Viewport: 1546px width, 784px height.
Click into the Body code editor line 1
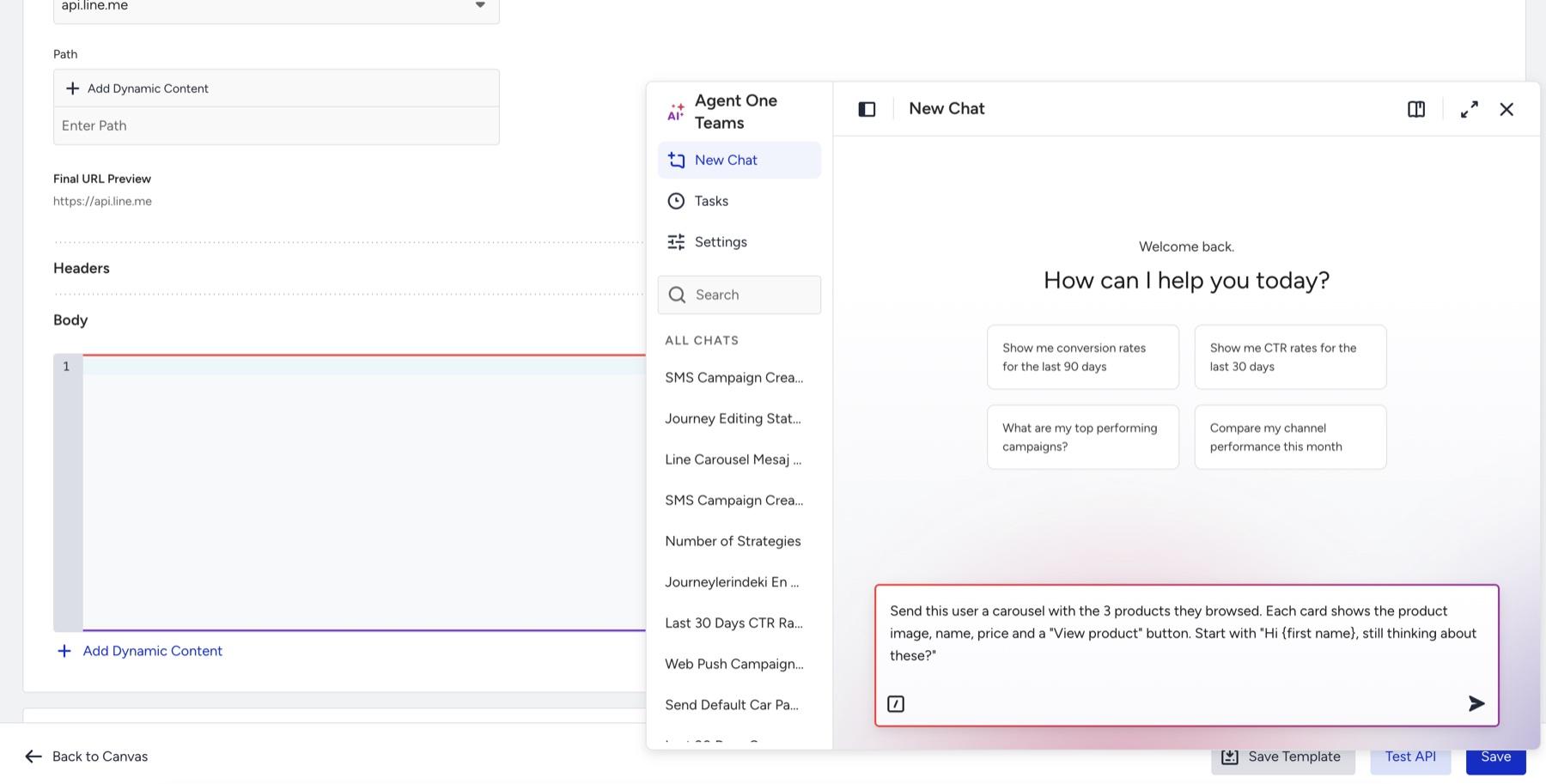click(x=364, y=367)
